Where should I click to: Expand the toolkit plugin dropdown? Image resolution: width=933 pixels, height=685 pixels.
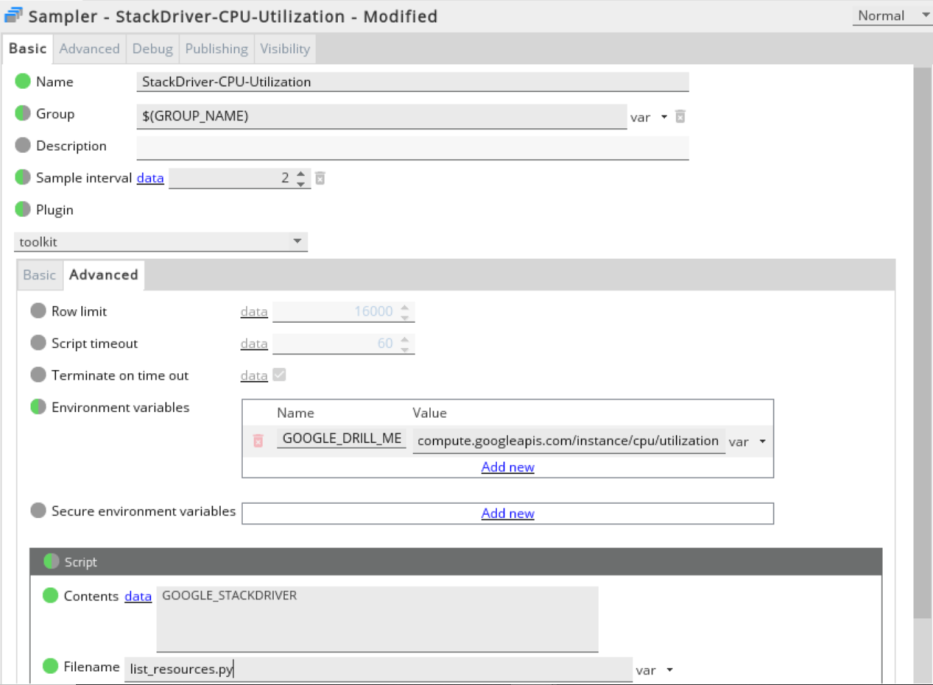(161, 242)
